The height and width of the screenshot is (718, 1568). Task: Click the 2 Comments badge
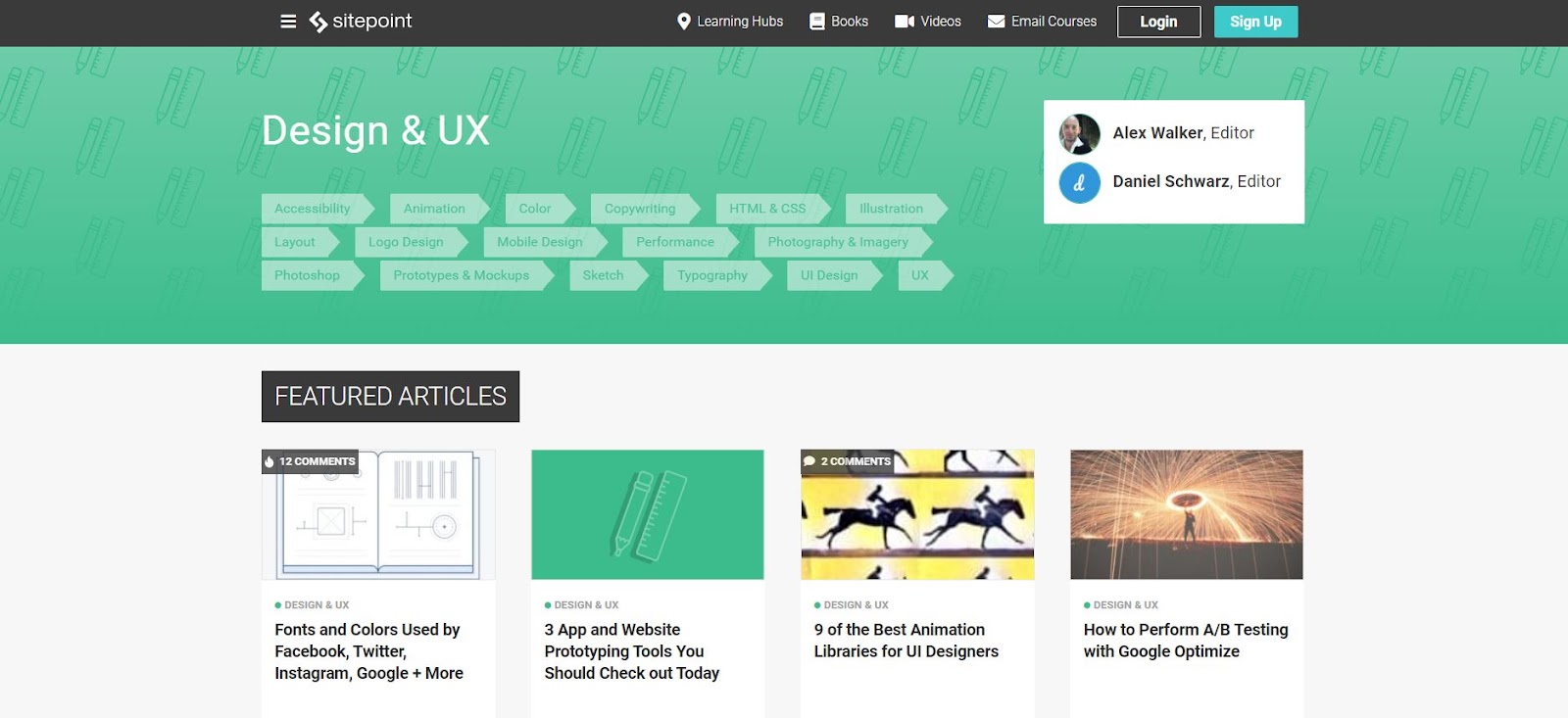point(848,461)
